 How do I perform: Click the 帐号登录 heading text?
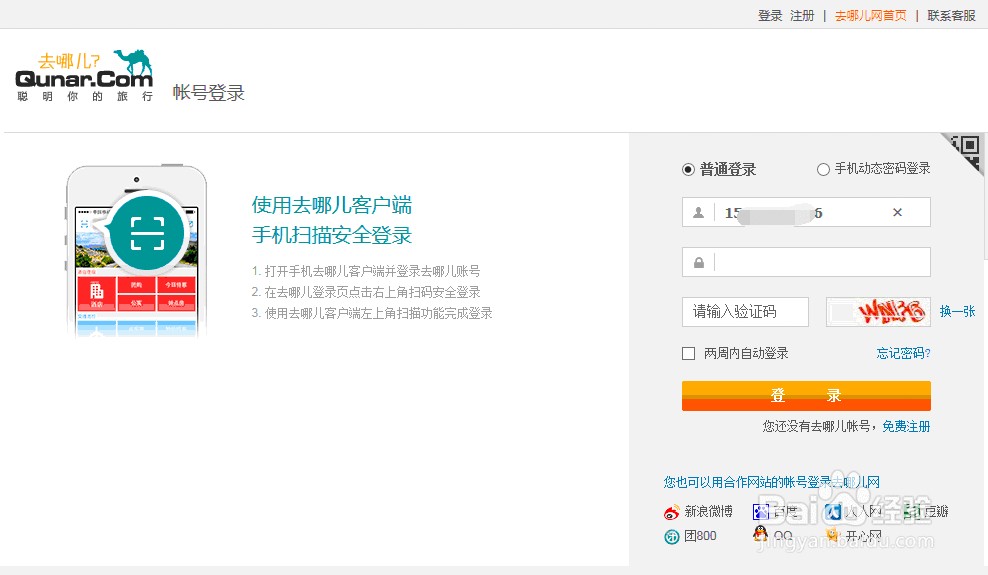pos(209,93)
